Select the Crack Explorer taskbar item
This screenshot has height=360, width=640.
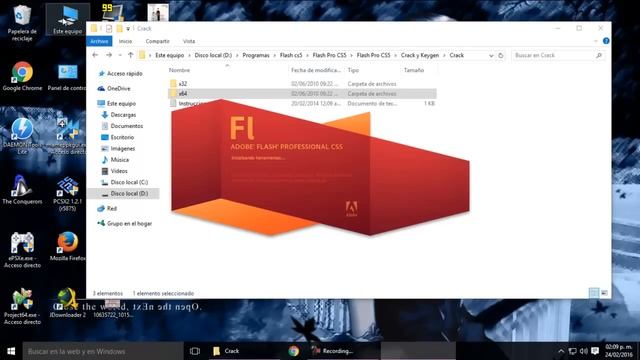[245, 351]
